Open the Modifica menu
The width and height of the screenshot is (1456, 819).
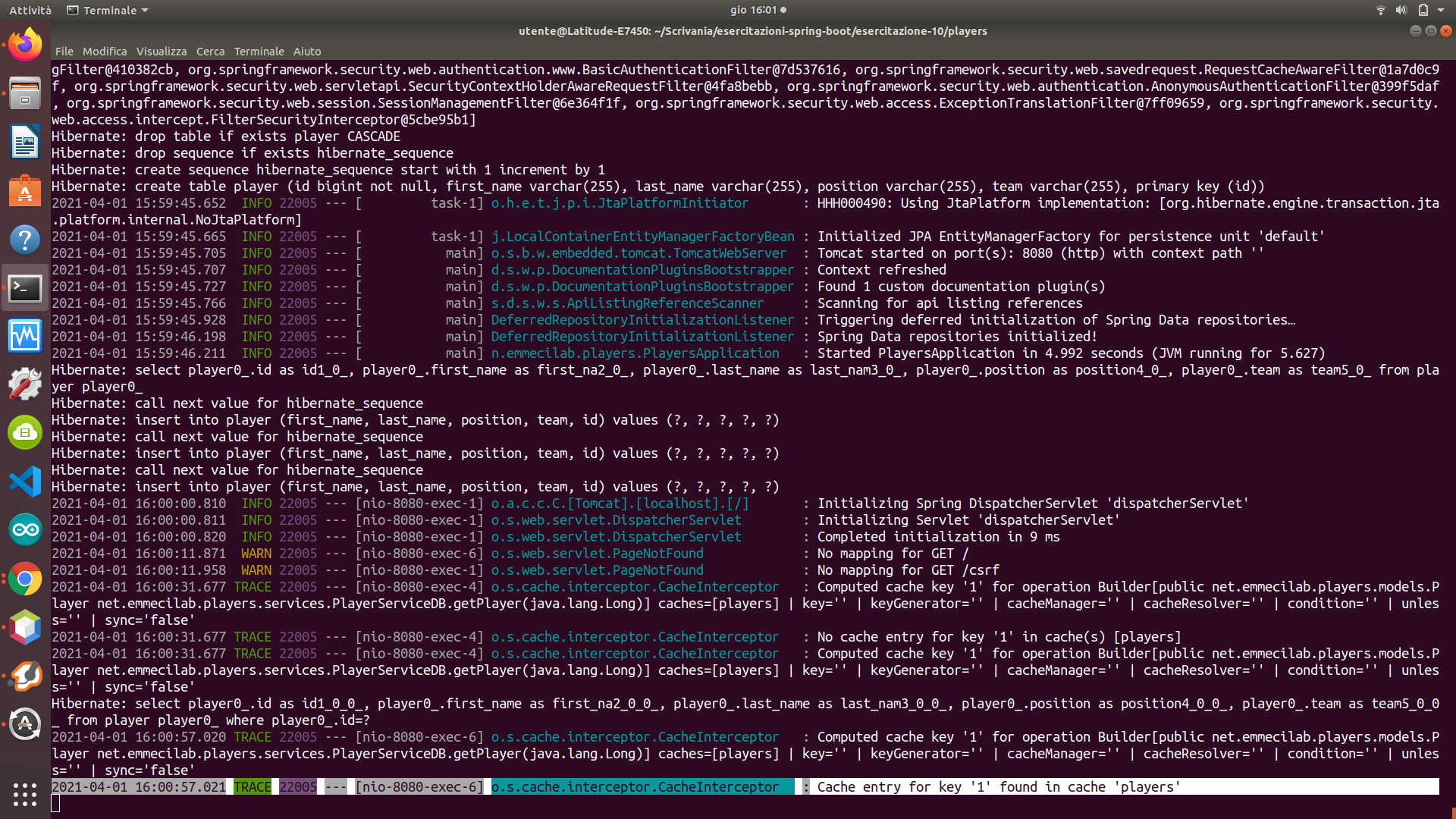pos(105,52)
